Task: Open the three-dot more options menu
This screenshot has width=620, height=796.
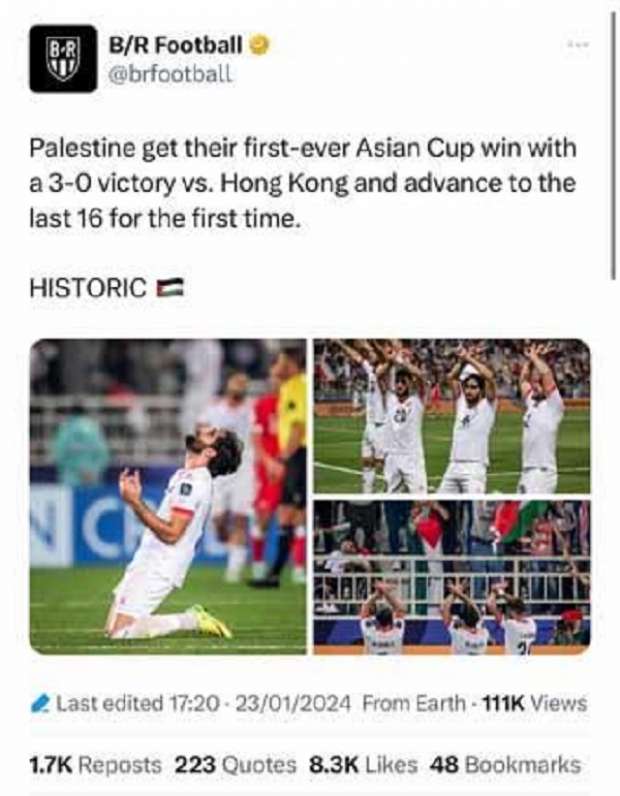Action: 578,44
